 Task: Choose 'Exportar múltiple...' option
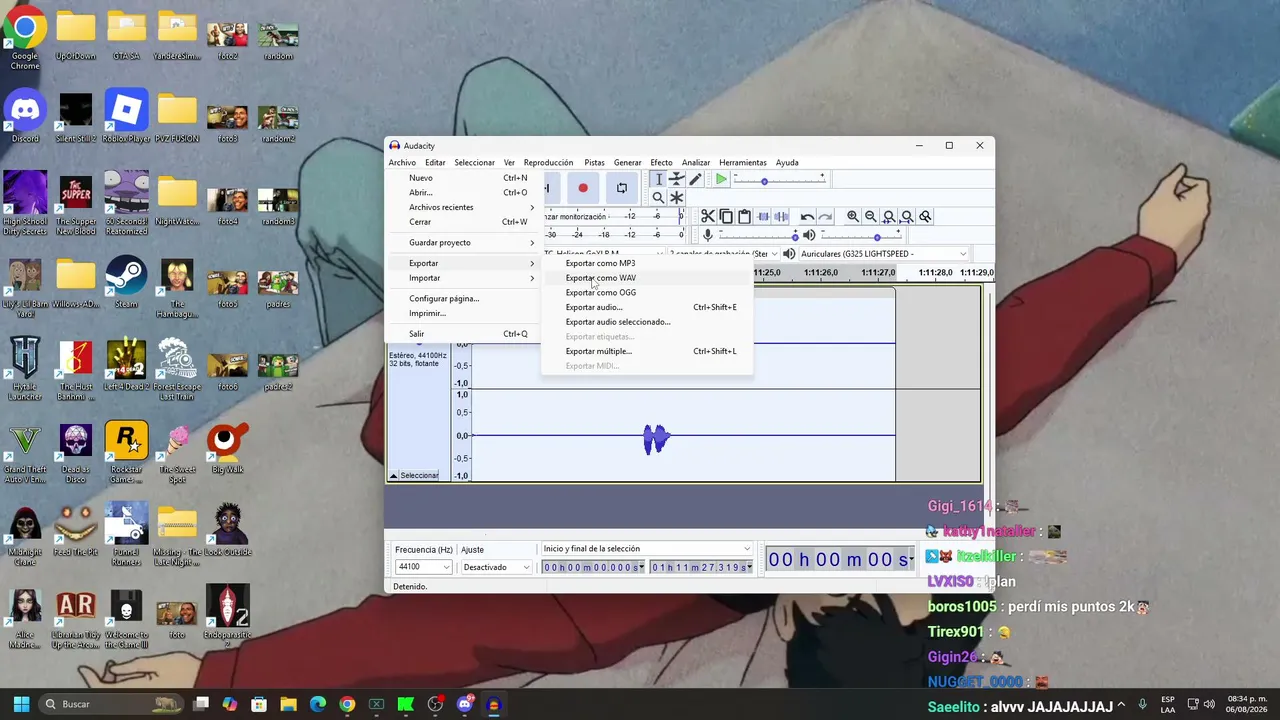pyautogui.click(x=647, y=351)
